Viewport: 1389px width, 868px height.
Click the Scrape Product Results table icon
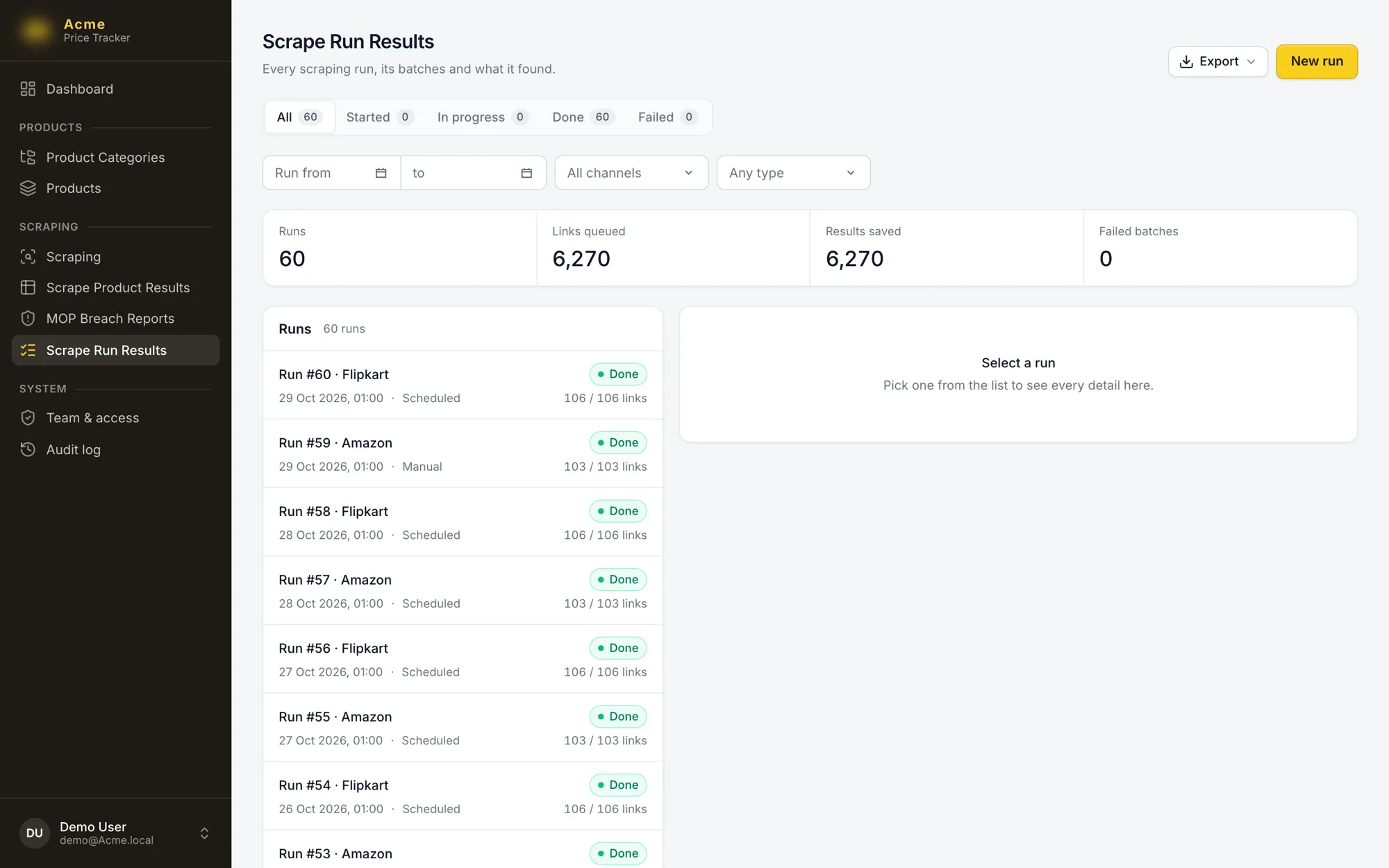(x=28, y=287)
